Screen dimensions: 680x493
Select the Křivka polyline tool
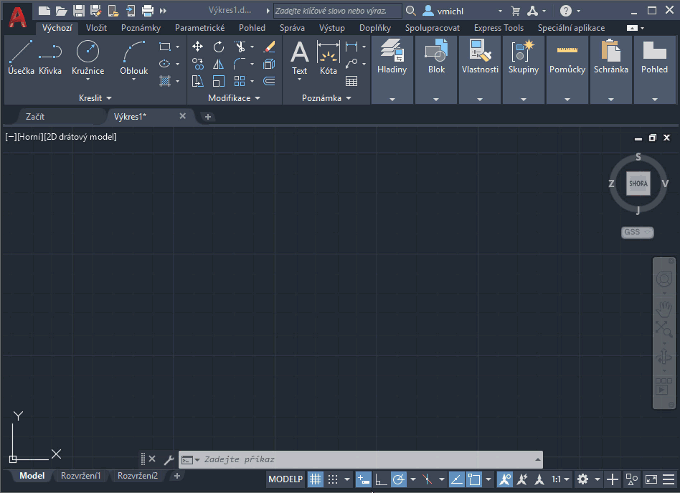(x=50, y=57)
